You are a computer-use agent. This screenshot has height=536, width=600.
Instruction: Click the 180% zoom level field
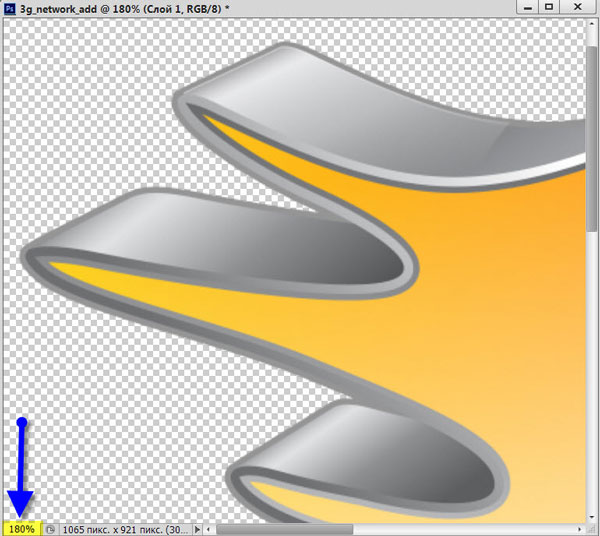(x=21, y=528)
